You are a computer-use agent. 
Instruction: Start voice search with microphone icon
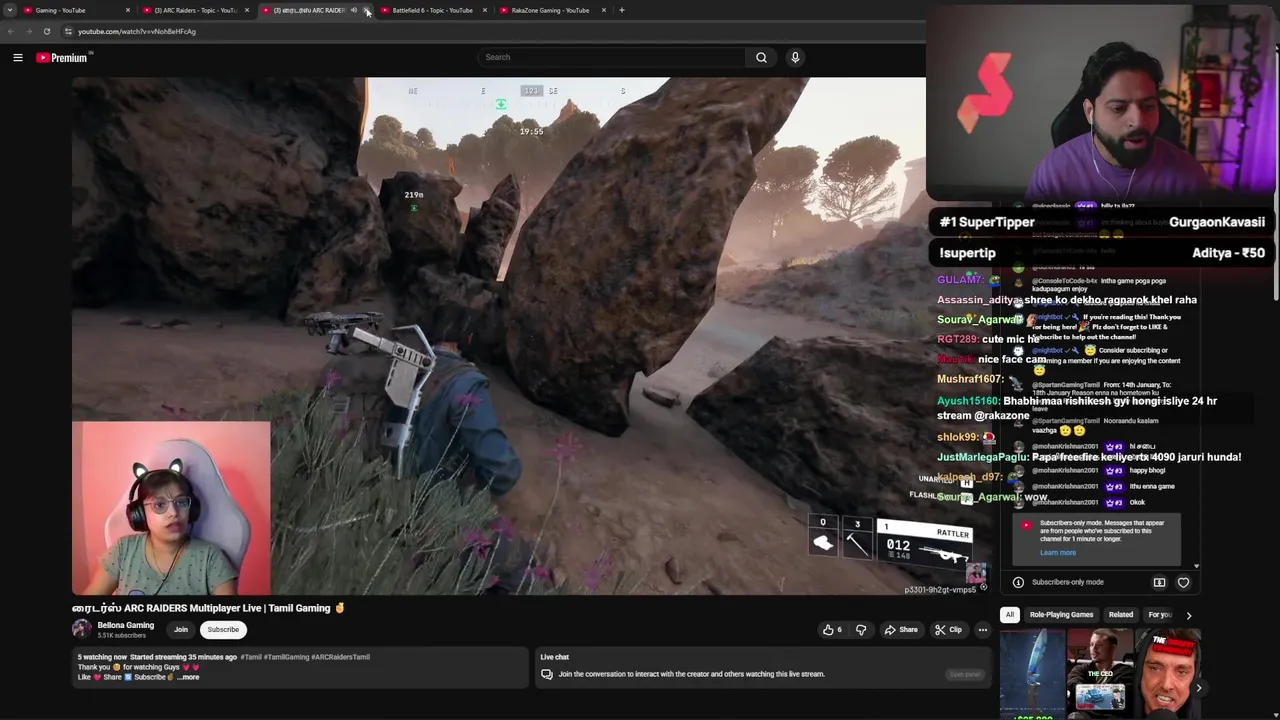795,57
